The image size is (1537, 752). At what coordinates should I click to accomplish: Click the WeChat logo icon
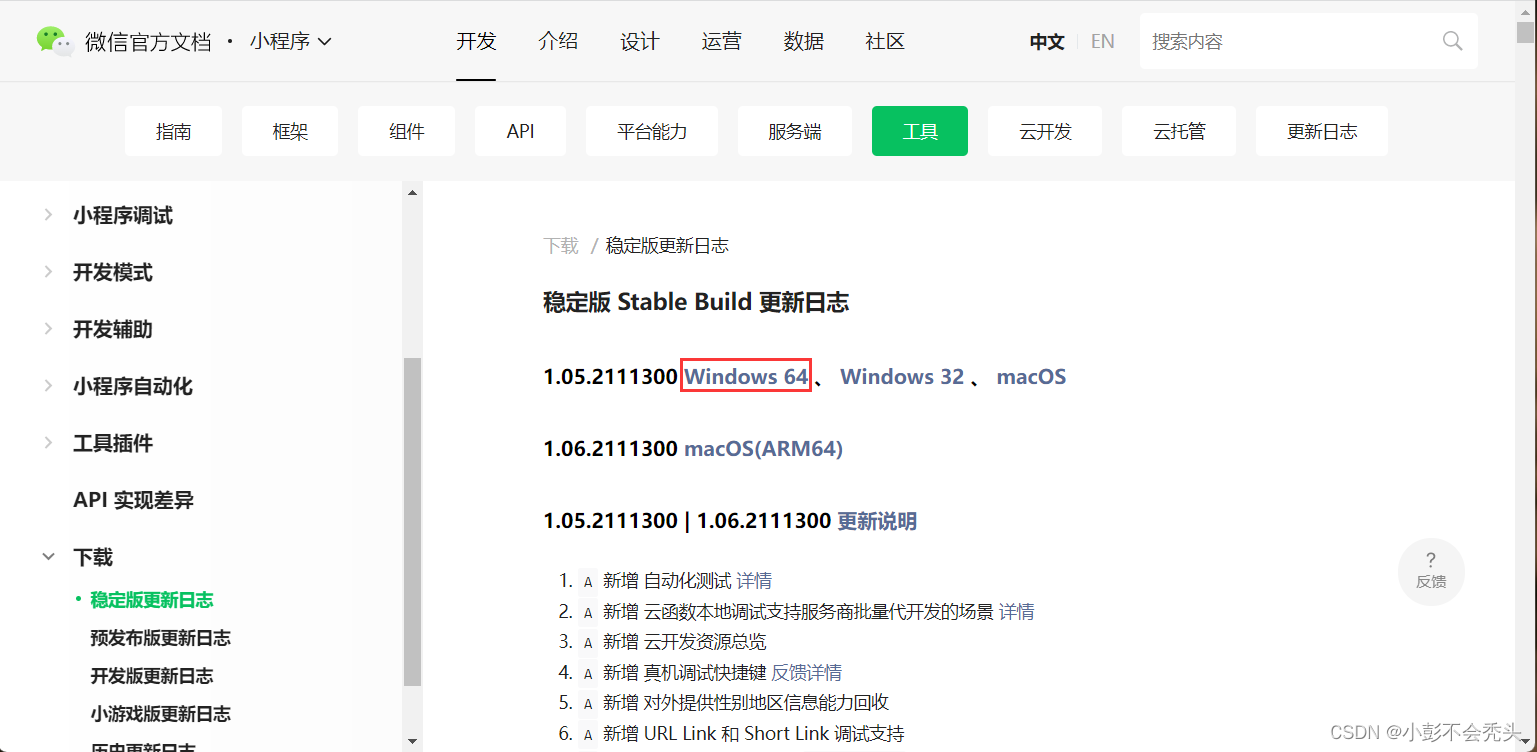tap(54, 40)
